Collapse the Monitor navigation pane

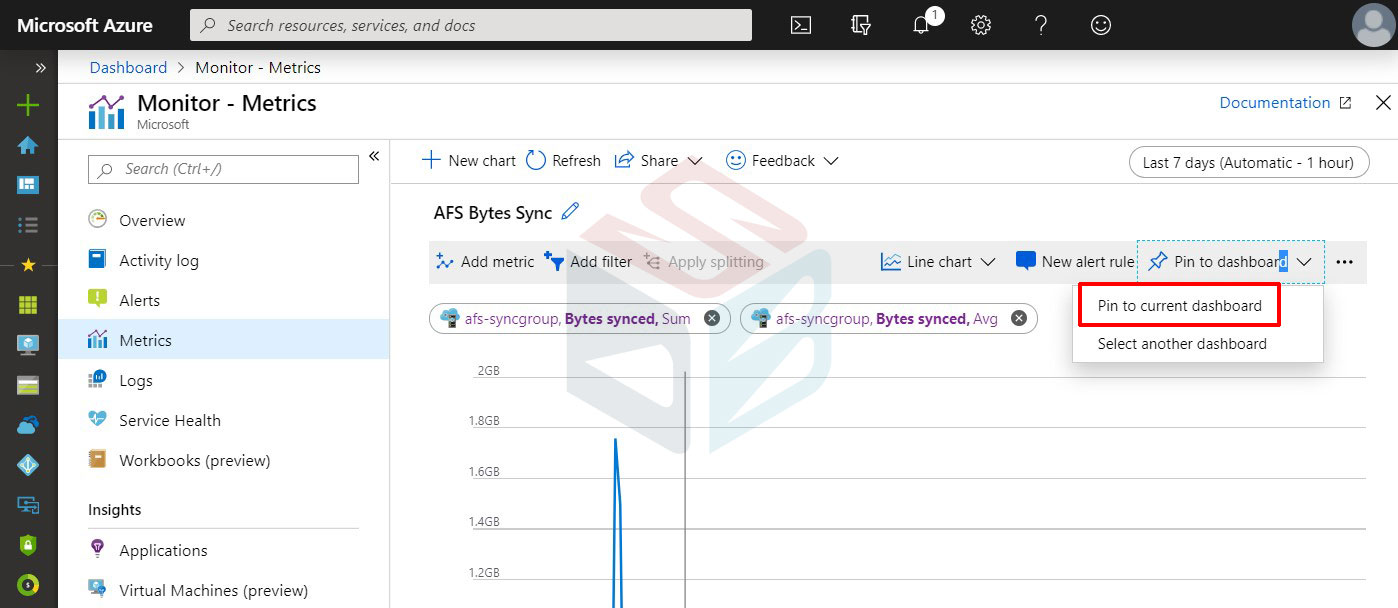tap(374, 156)
